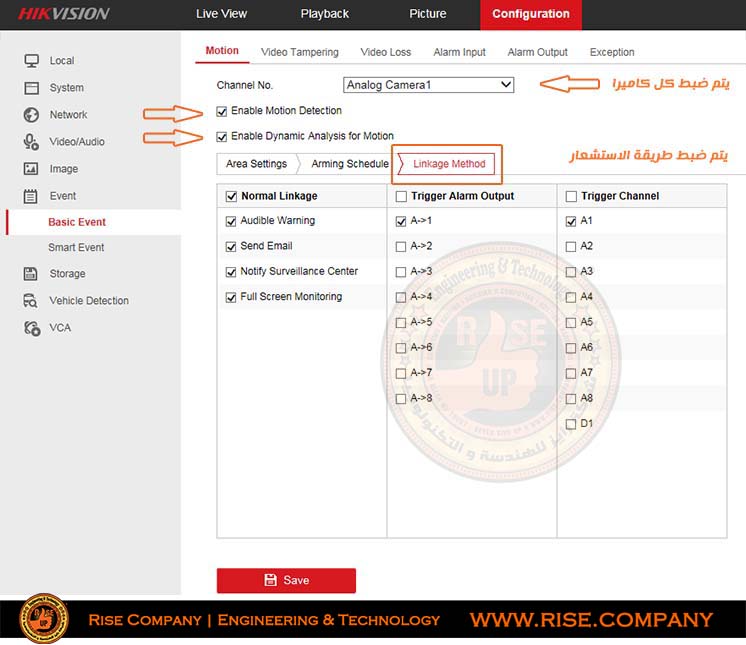Check trigger channel A8
The height and width of the screenshot is (645, 746).
point(571,399)
